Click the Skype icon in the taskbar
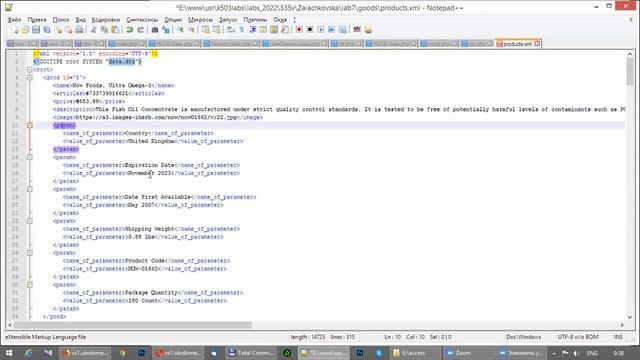The image size is (640, 360). (x=380, y=353)
